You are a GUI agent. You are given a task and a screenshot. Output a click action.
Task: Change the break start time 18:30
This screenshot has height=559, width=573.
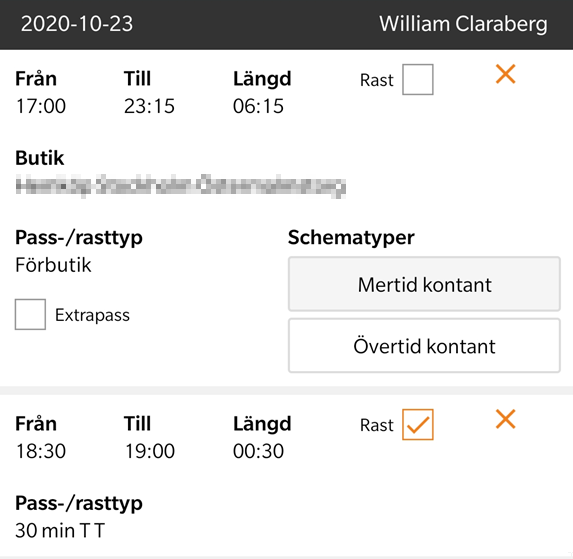coord(41,451)
